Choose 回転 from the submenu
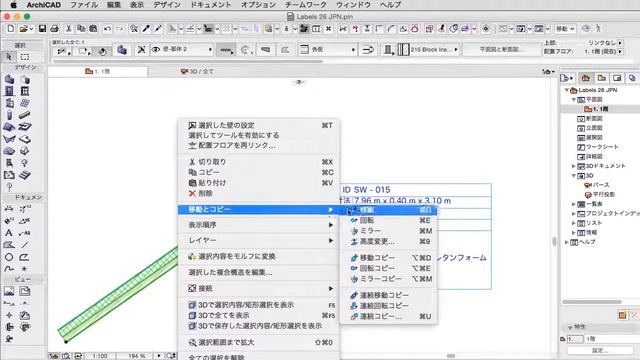Viewport: 640px width, 360px height. click(388, 220)
